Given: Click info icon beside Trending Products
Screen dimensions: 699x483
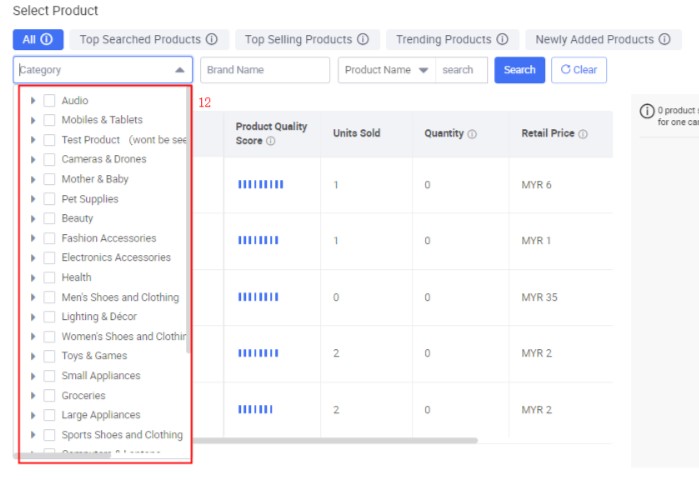Looking at the screenshot, I should point(502,40).
